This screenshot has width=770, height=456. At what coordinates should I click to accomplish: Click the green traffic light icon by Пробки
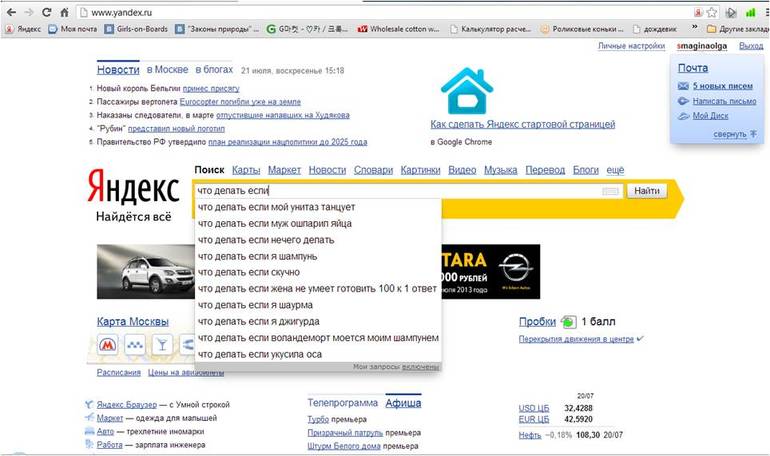tap(568, 322)
